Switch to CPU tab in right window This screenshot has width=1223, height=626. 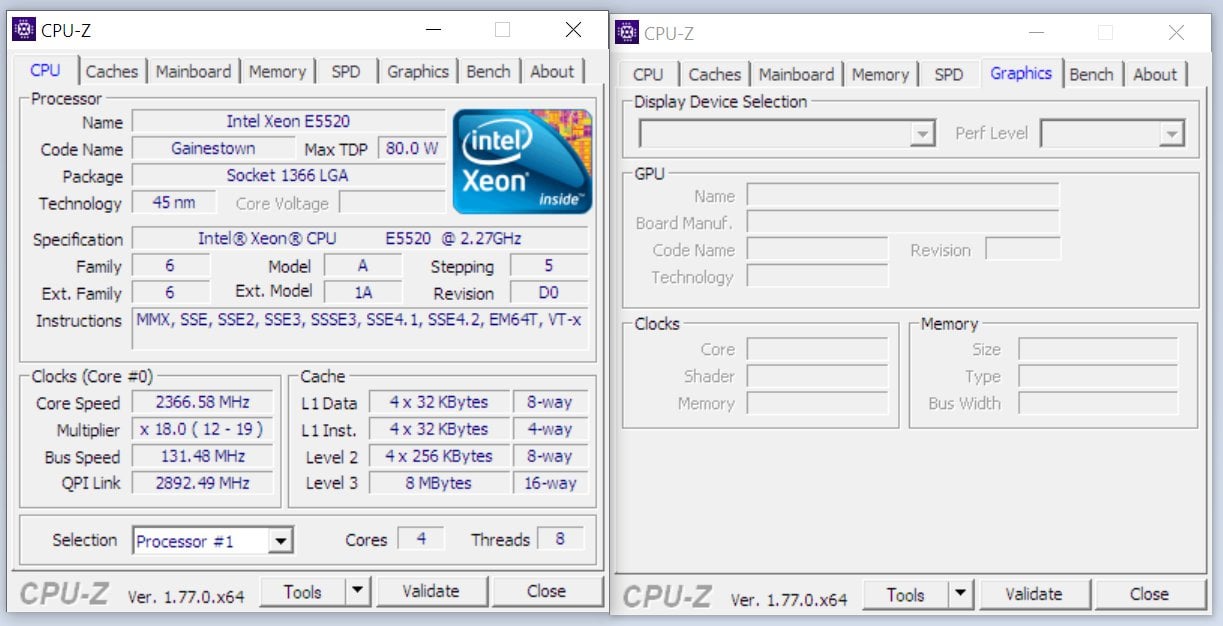coord(648,75)
